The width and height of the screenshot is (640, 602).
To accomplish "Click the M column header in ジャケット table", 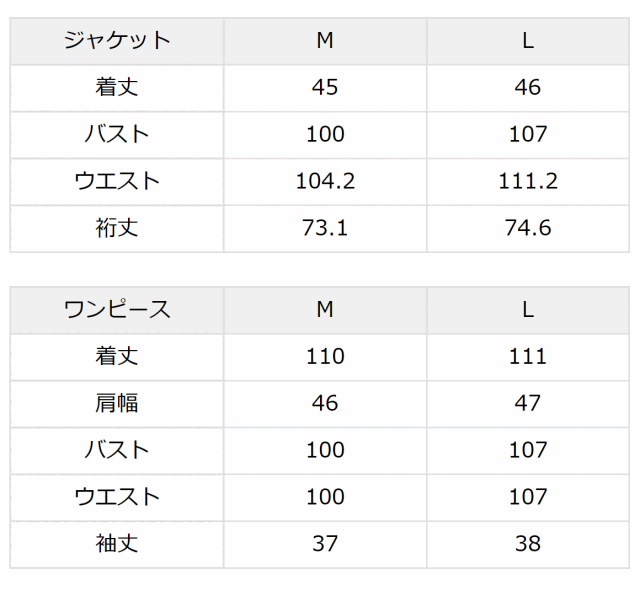I will click(325, 41).
